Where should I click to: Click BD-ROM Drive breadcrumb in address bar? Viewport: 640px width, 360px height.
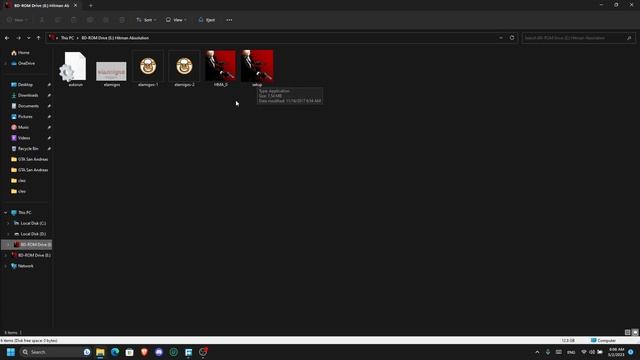pos(115,38)
